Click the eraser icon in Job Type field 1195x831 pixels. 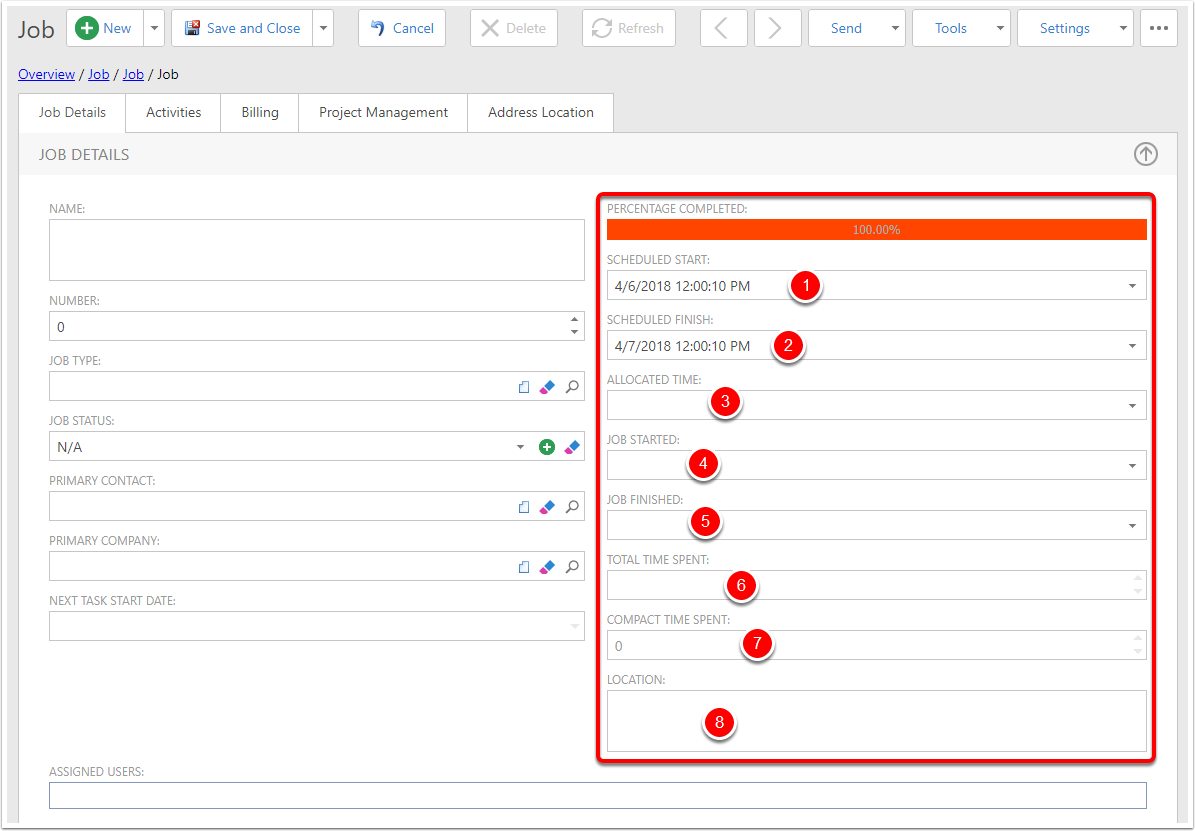click(x=547, y=387)
